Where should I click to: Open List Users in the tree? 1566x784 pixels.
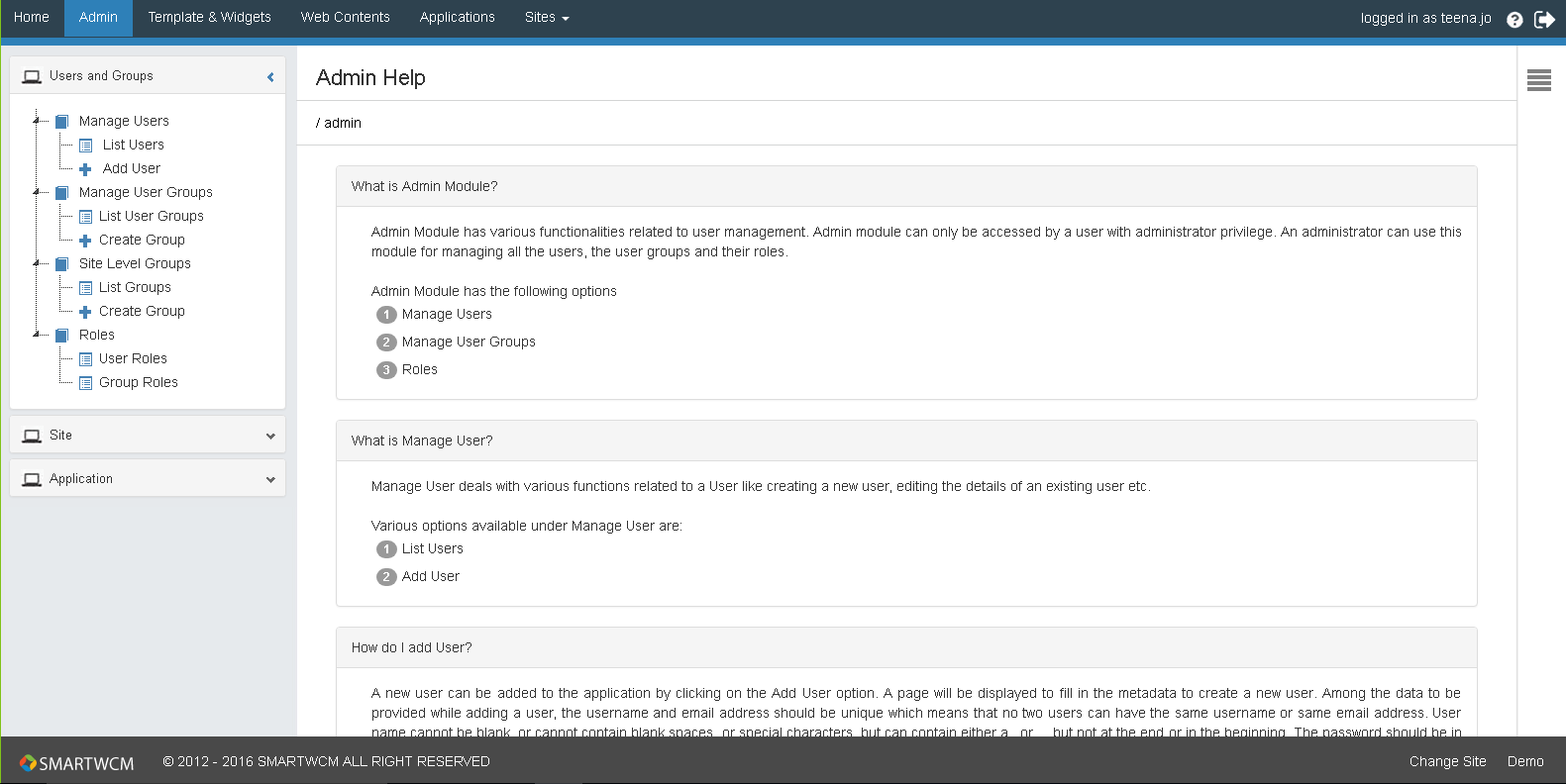(134, 145)
